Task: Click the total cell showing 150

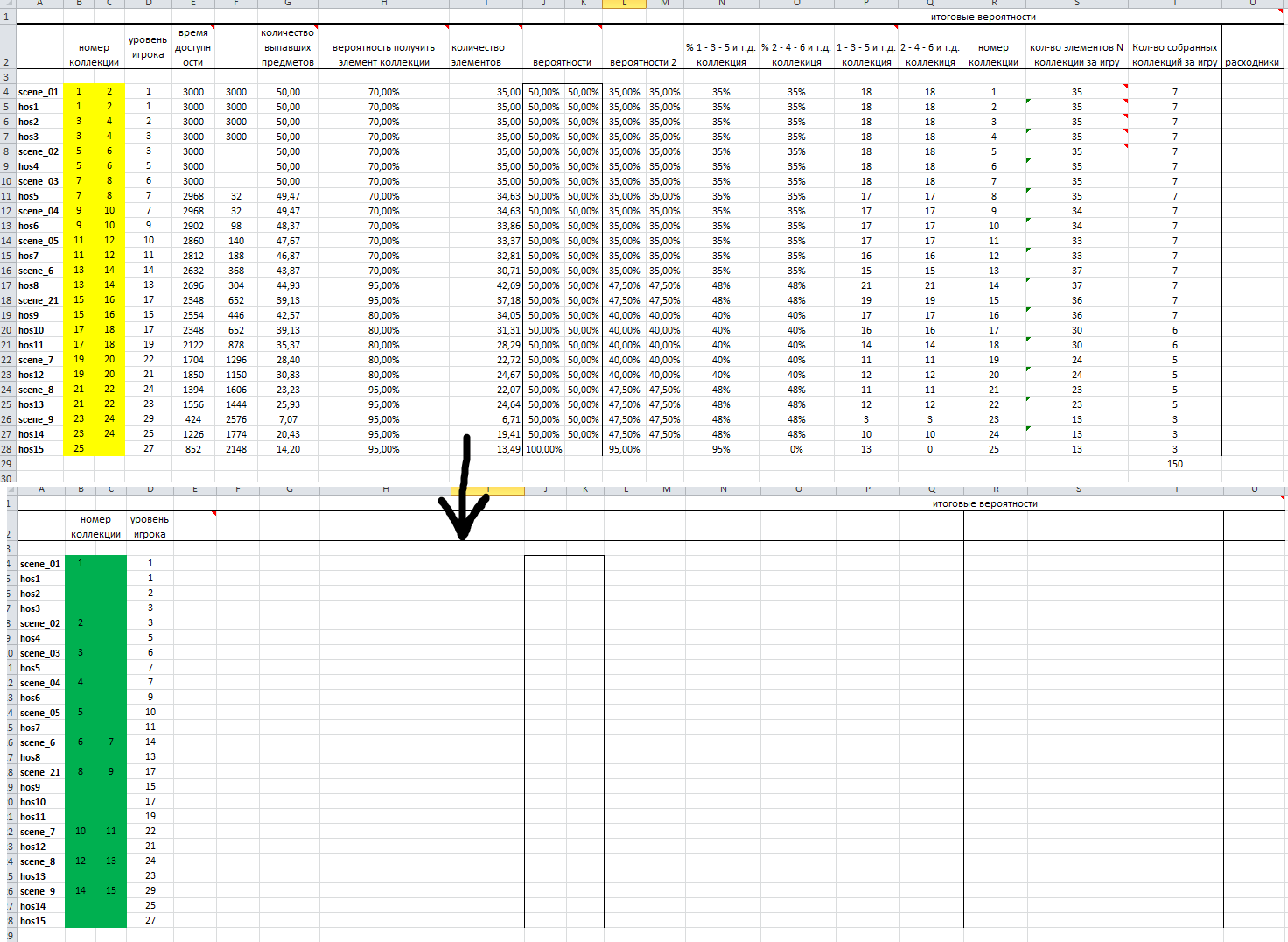Action: pyautogui.click(x=1174, y=464)
